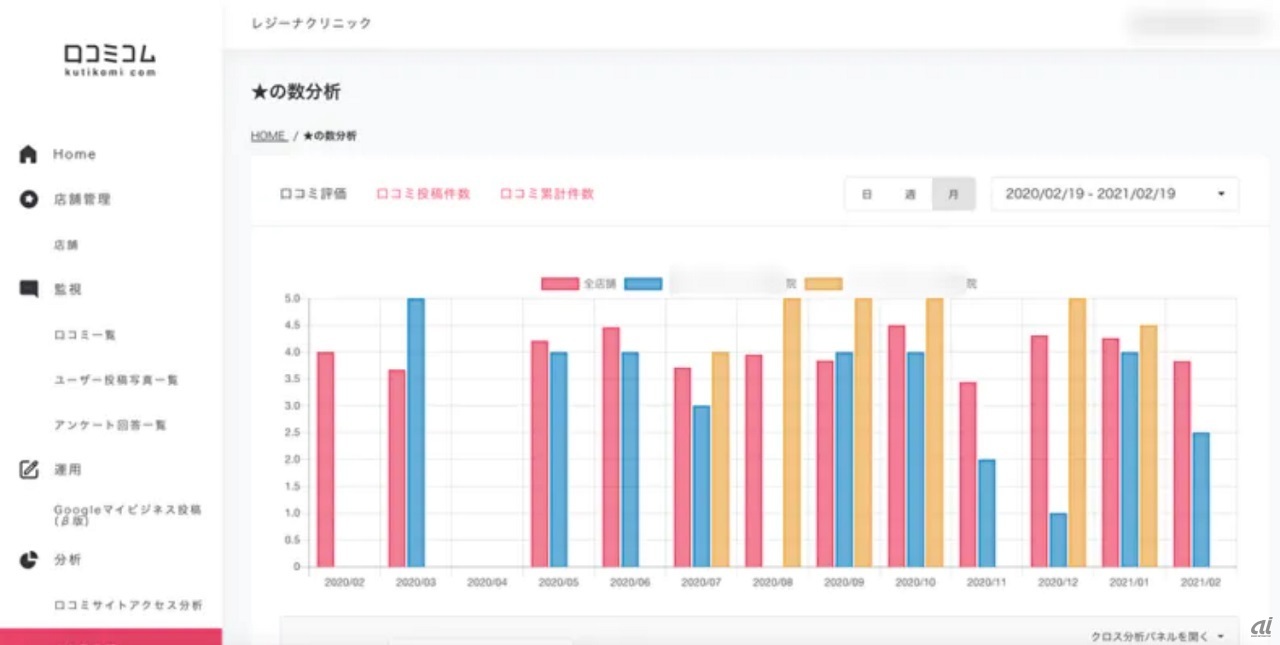Click the 分析 pie chart icon
Viewport: 1280px width, 645px height.
pyautogui.click(x=28, y=559)
